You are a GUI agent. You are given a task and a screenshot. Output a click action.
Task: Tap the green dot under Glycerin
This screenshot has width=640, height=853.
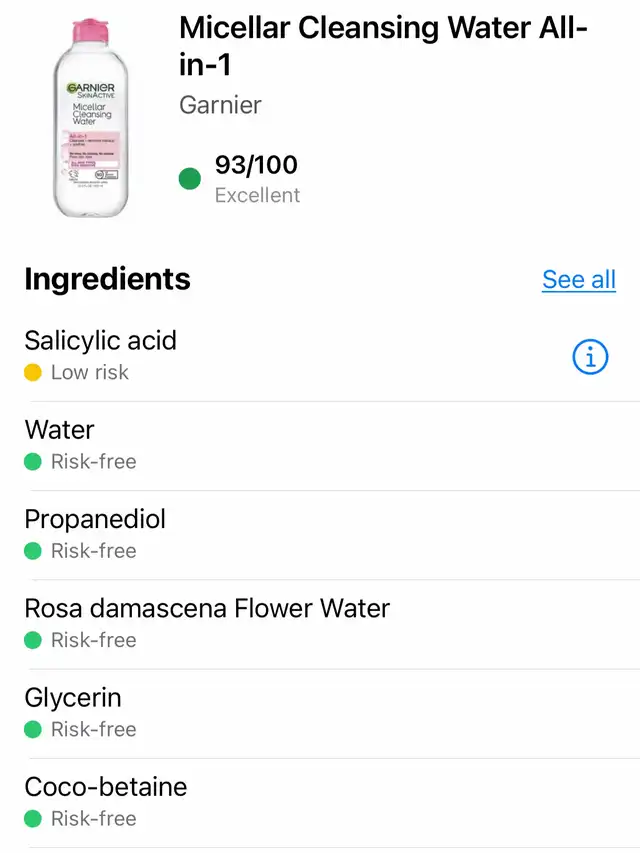coord(33,729)
